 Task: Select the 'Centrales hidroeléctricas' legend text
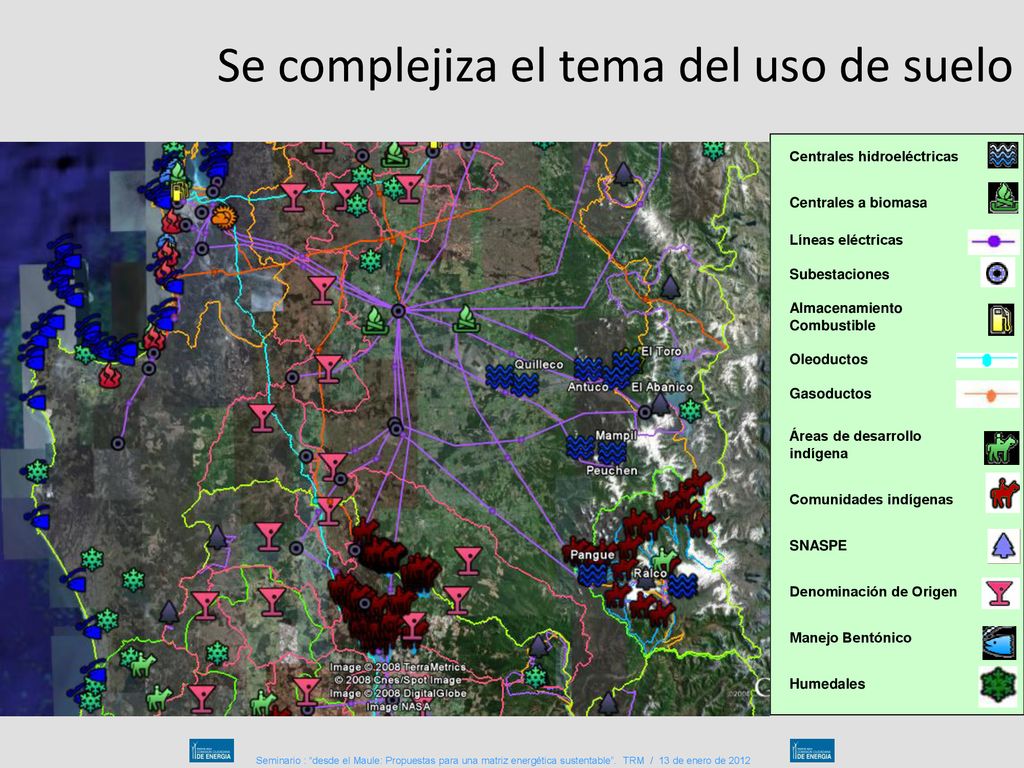(x=873, y=156)
